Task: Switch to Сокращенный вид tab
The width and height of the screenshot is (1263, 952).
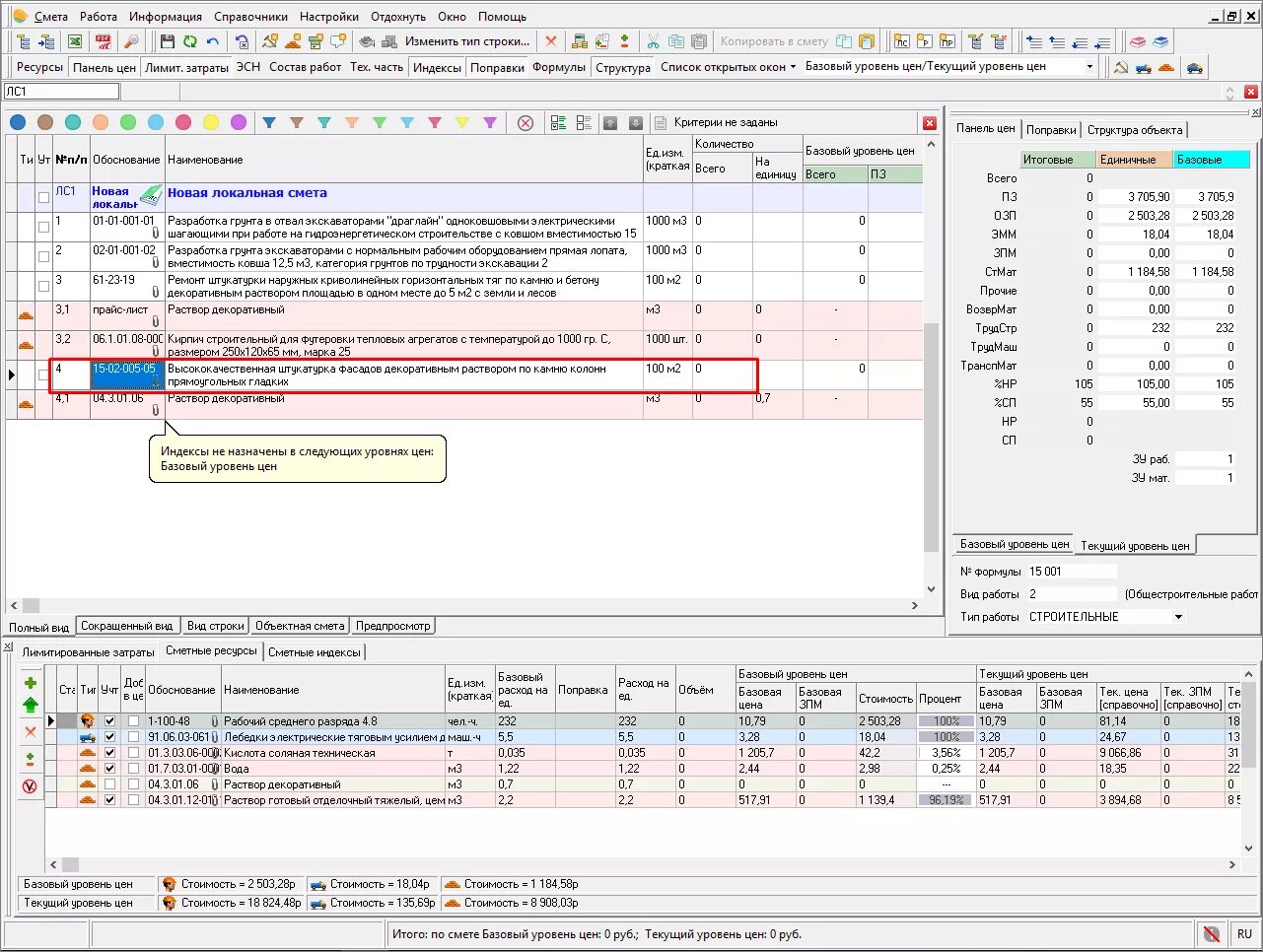Action: coord(126,626)
